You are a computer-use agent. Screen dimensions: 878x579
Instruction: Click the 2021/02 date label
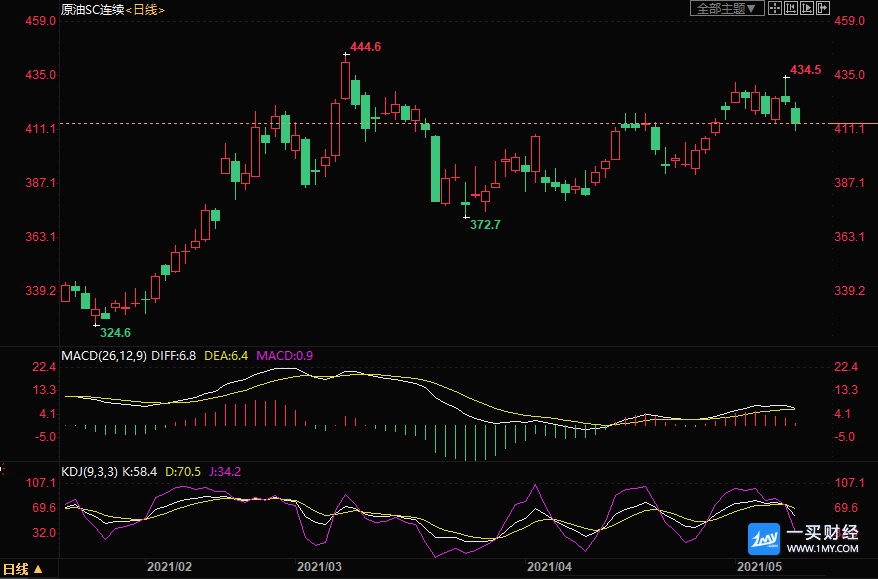click(169, 567)
